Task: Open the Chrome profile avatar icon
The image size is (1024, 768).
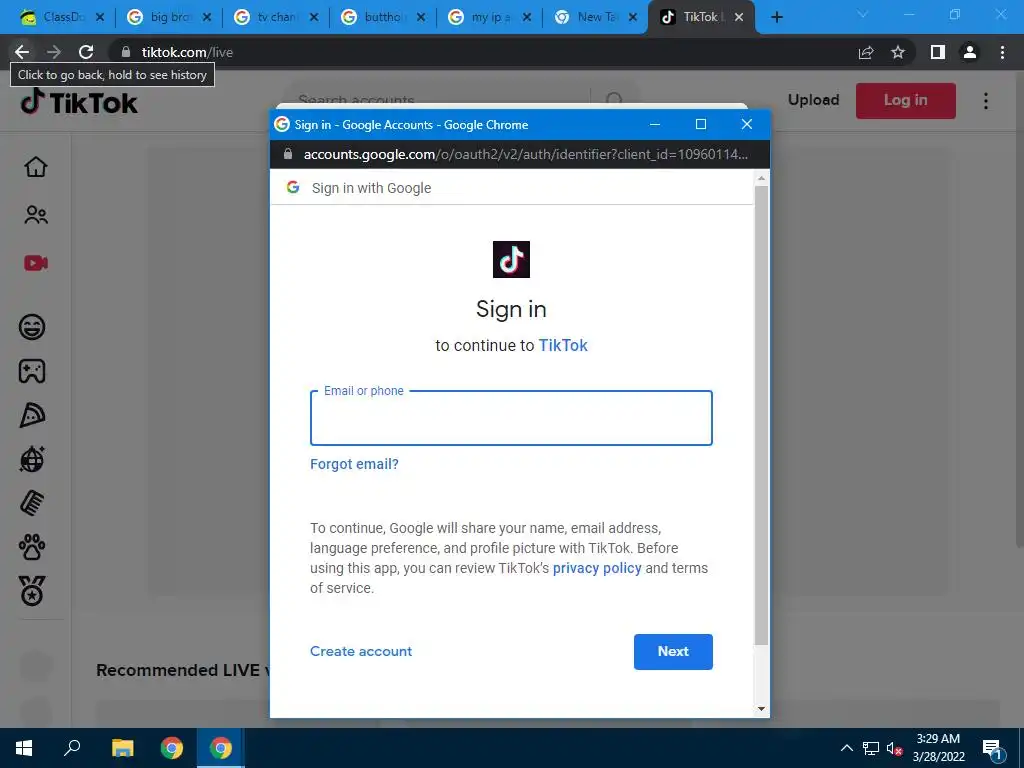Action: pyautogui.click(x=970, y=52)
